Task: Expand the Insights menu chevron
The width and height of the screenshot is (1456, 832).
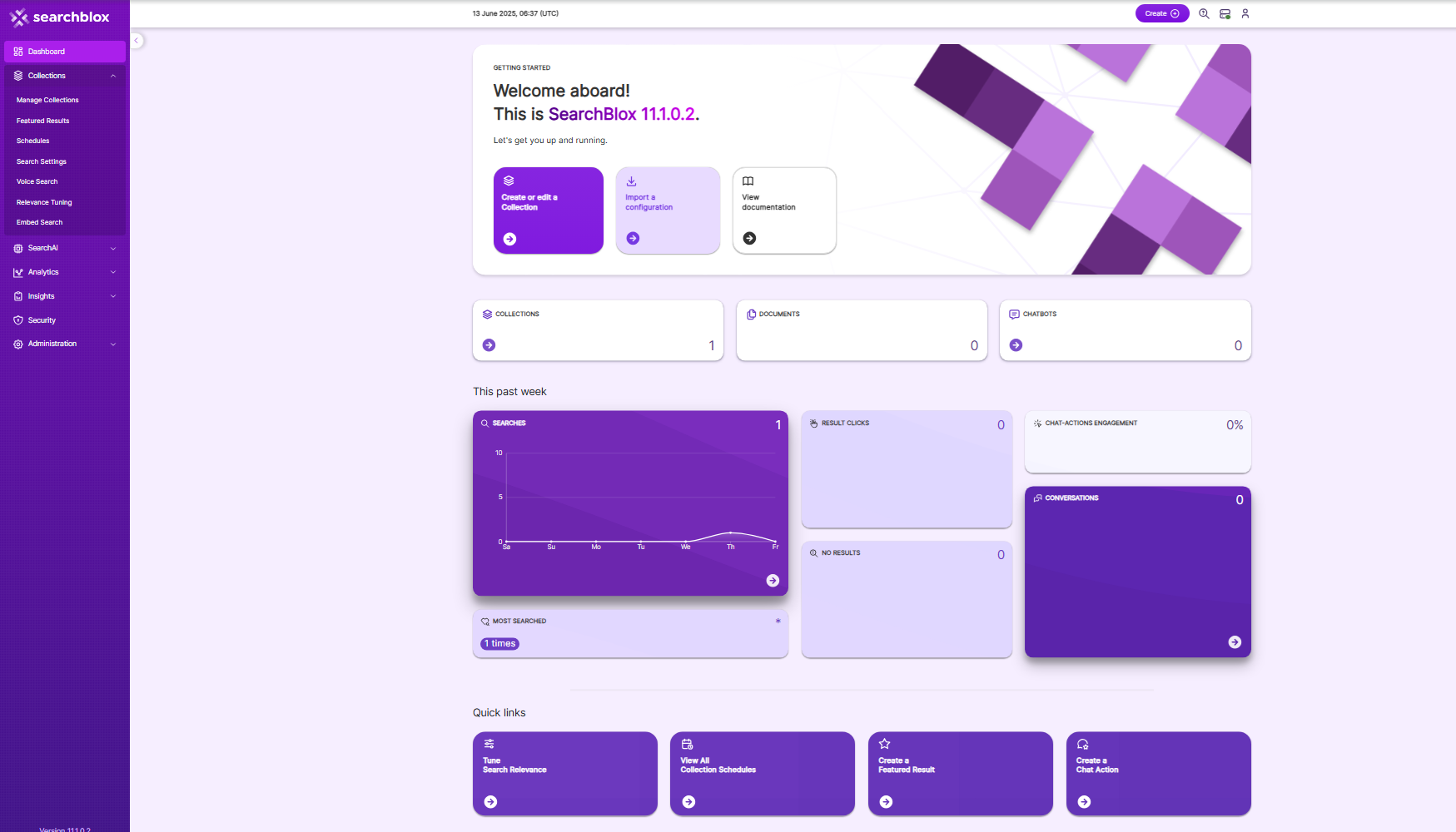Action: pyautogui.click(x=113, y=296)
